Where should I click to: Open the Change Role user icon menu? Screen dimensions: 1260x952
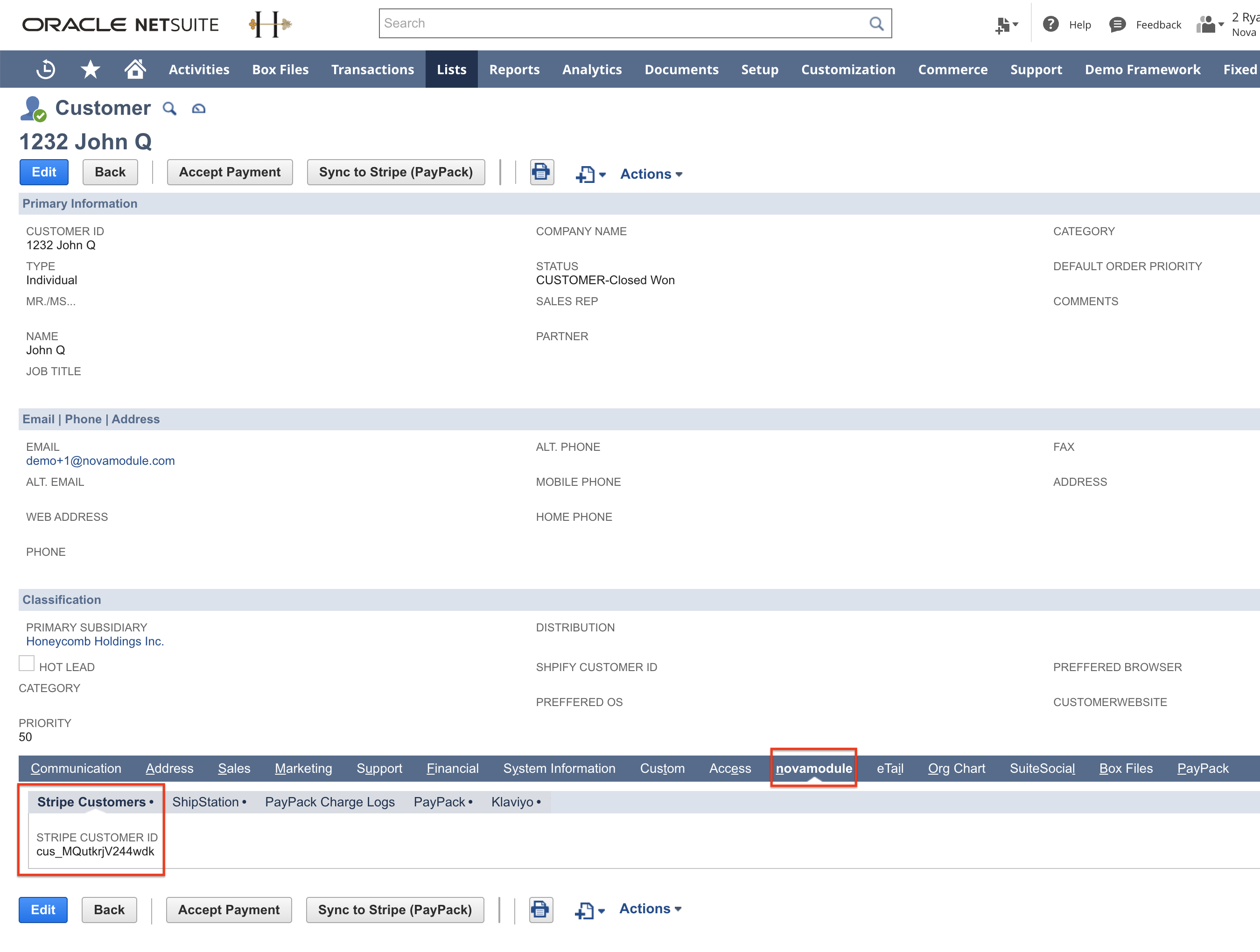[x=1209, y=24]
